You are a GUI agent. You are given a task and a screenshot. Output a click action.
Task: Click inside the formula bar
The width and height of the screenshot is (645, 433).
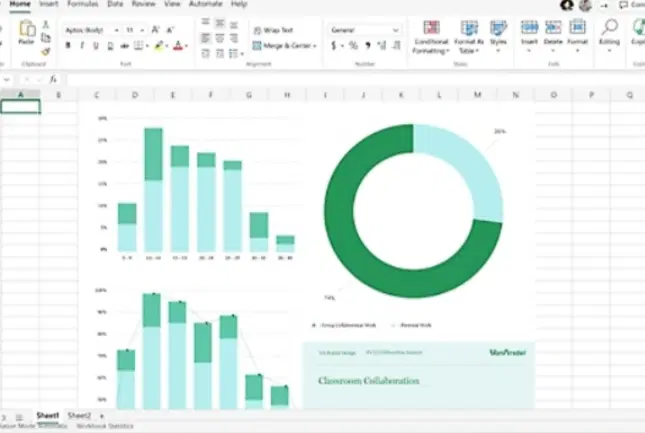(x=354, y=79)
